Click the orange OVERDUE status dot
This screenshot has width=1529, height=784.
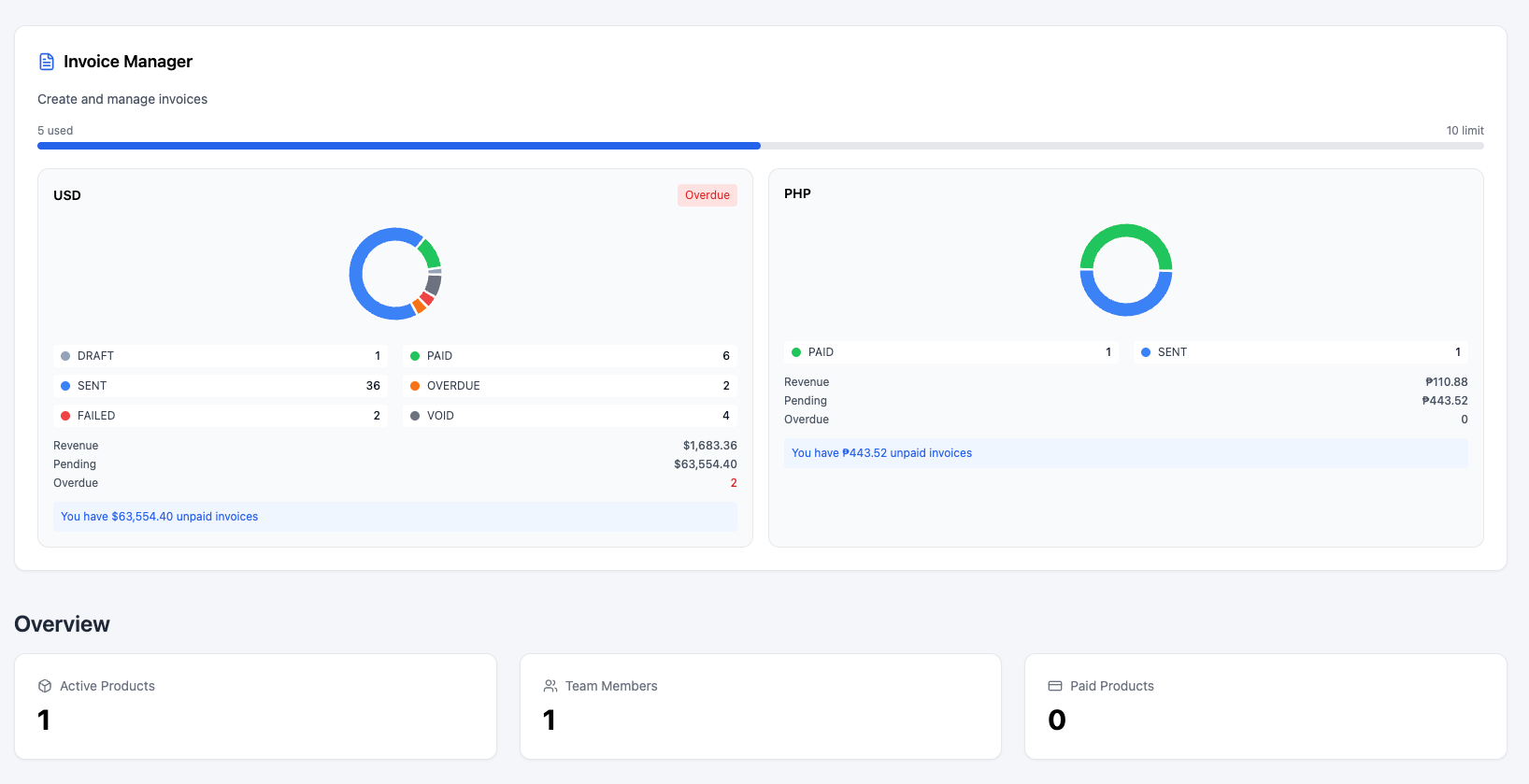coord(415,386)
